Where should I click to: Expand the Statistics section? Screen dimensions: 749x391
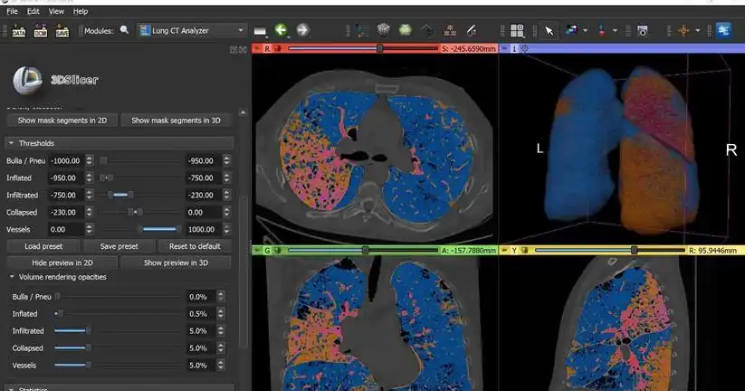(x=119, y=388)
